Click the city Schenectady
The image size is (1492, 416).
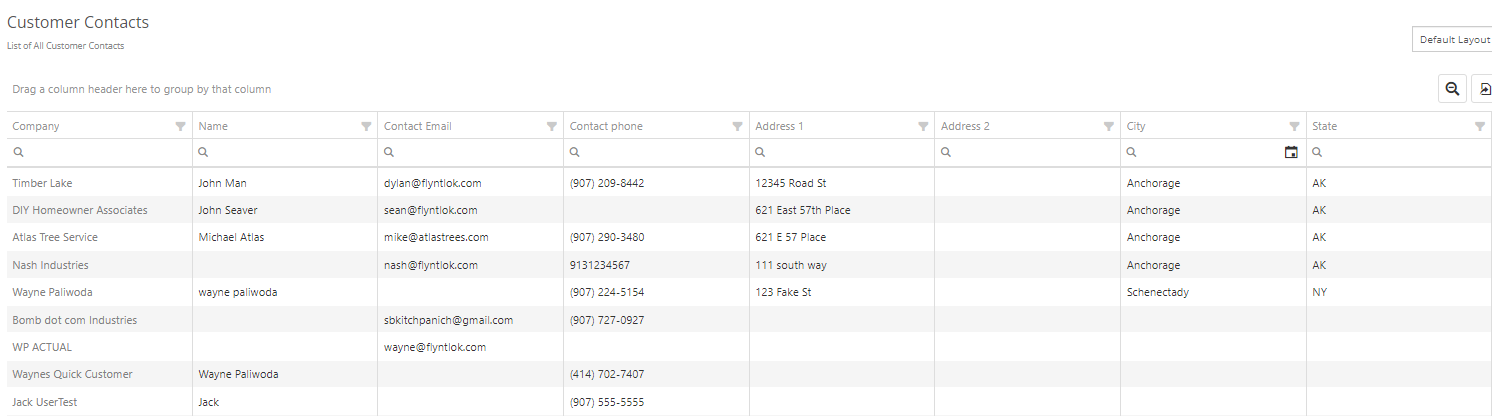coord(1158,292)
